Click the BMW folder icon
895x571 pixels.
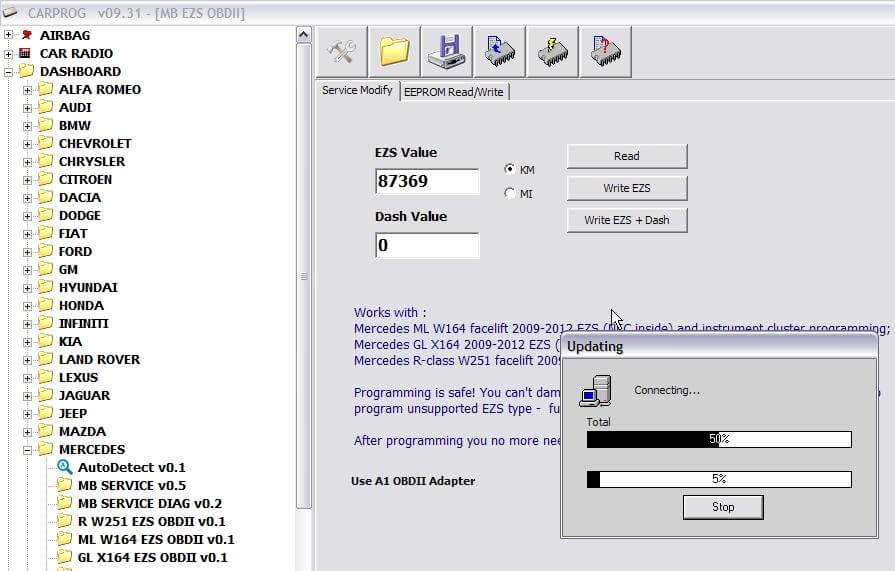(46, 125)
